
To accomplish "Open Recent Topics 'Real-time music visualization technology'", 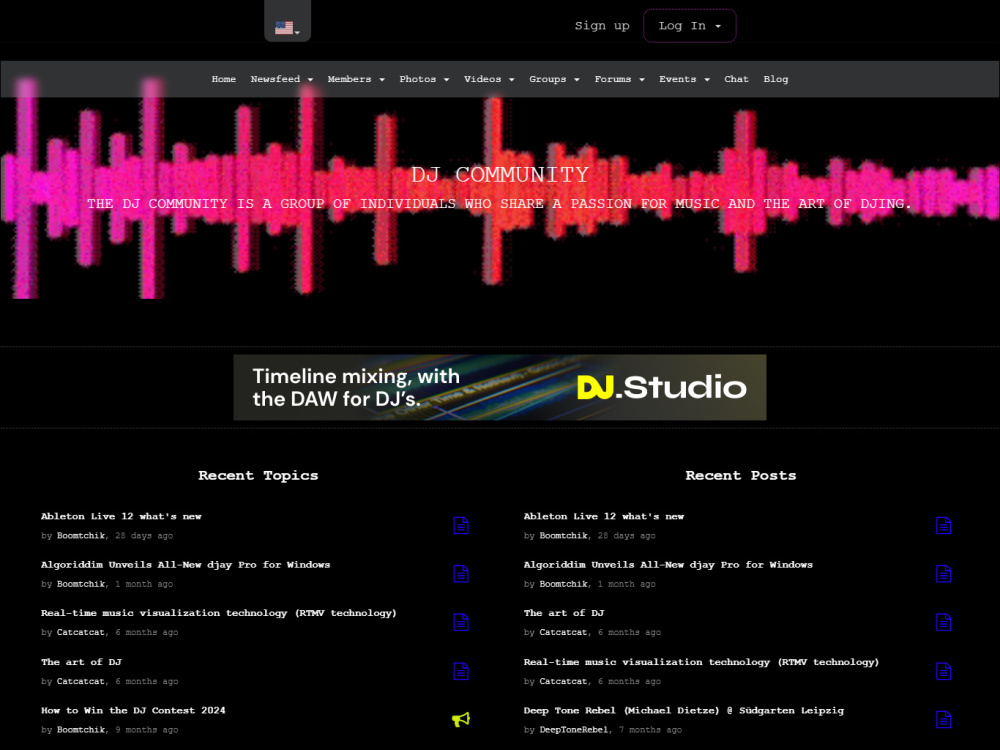I will coord(219,613).
